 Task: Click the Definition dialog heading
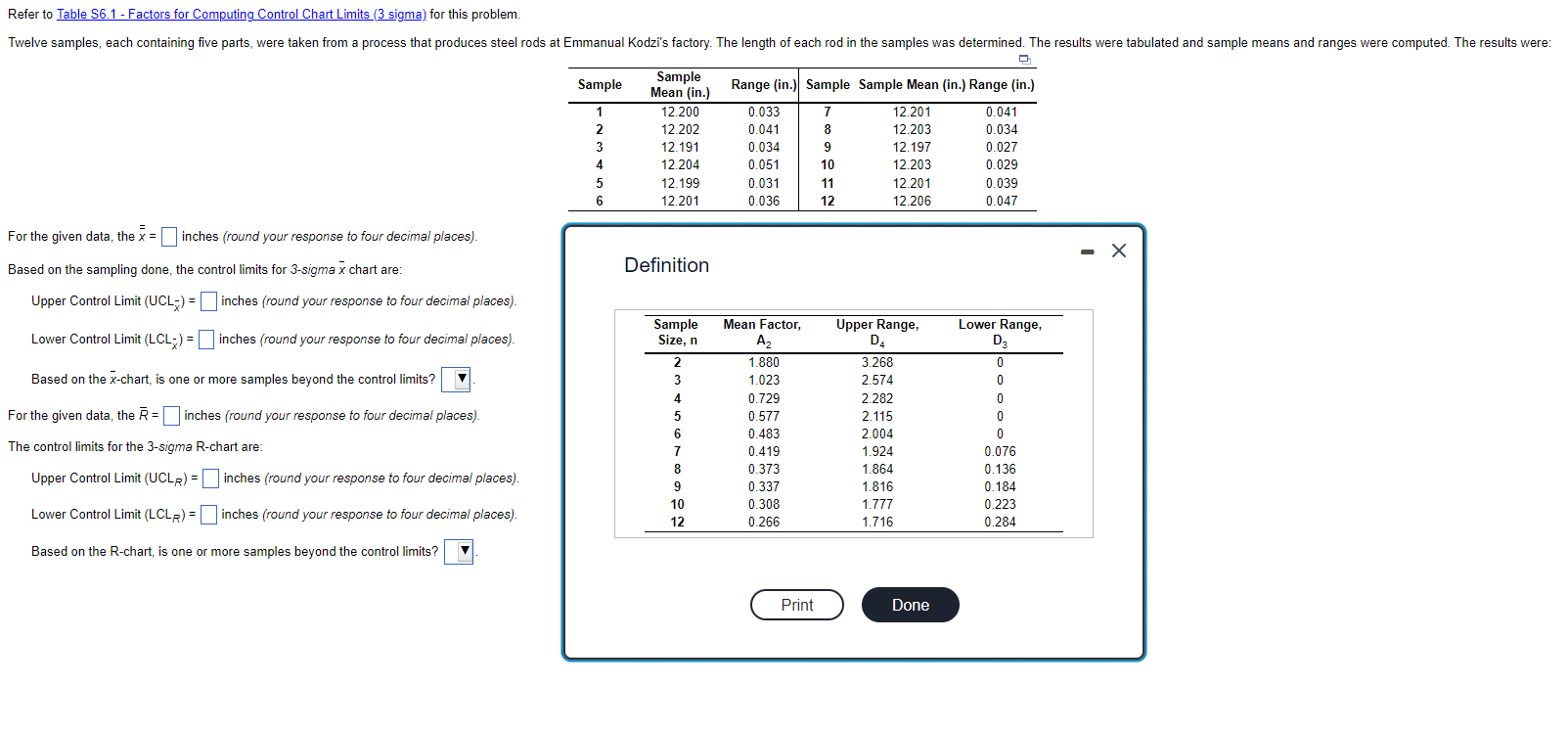[667, 265]
